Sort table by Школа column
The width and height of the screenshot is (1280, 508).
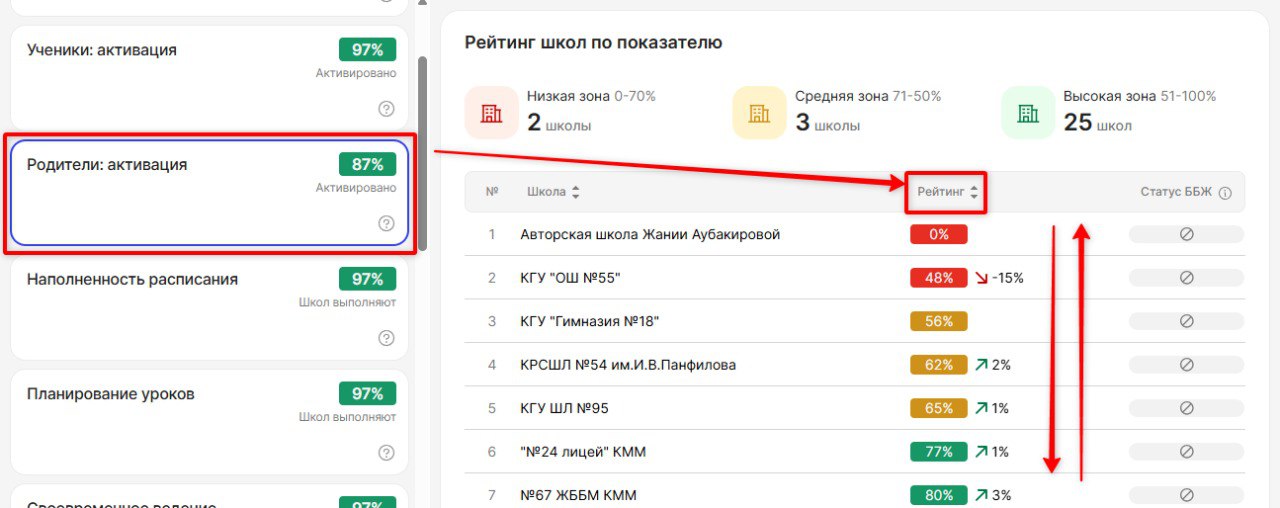(x=552, y=192)
